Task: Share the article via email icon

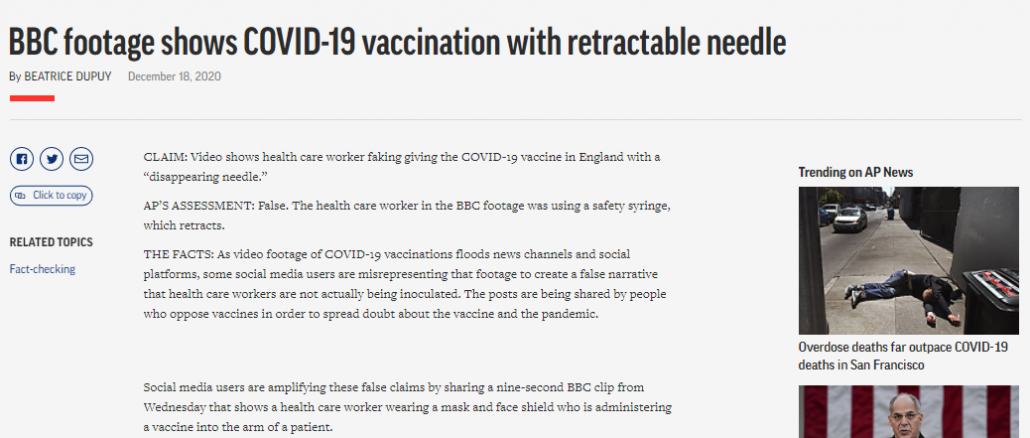Action: 81,159
